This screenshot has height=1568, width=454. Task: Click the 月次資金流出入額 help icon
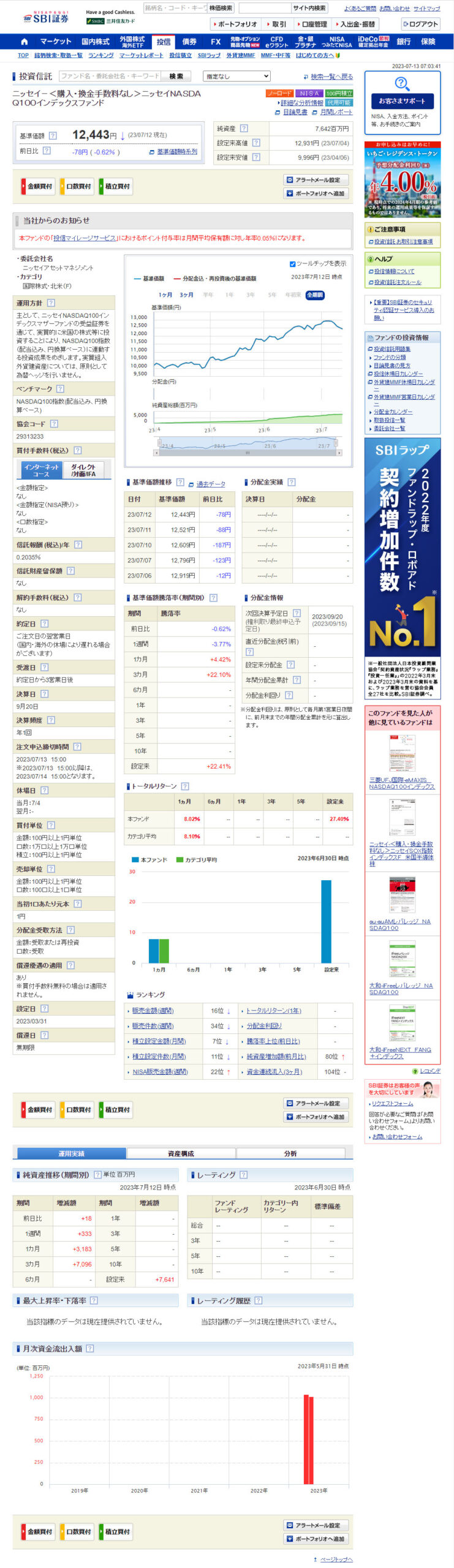click(x=90, y=1348)
